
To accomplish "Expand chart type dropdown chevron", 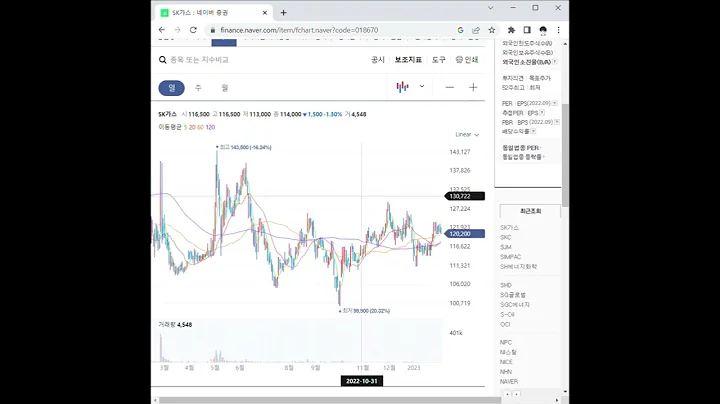I will point(422,86).
